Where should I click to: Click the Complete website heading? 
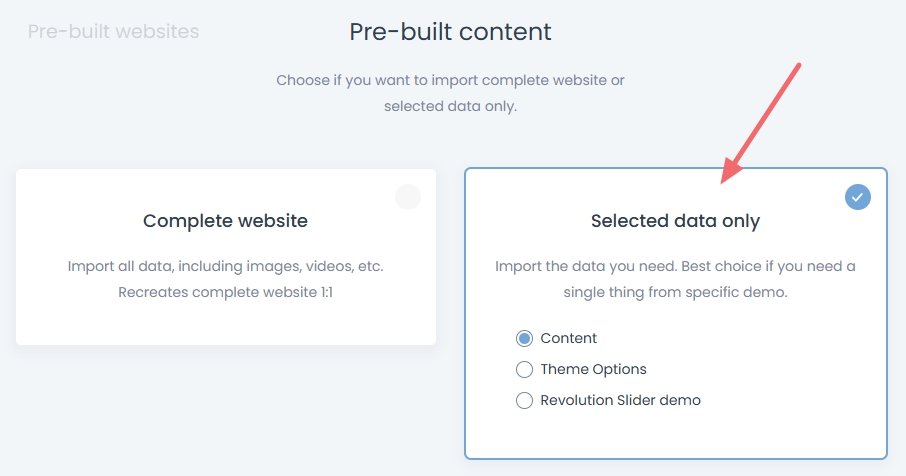coord(225,220)
